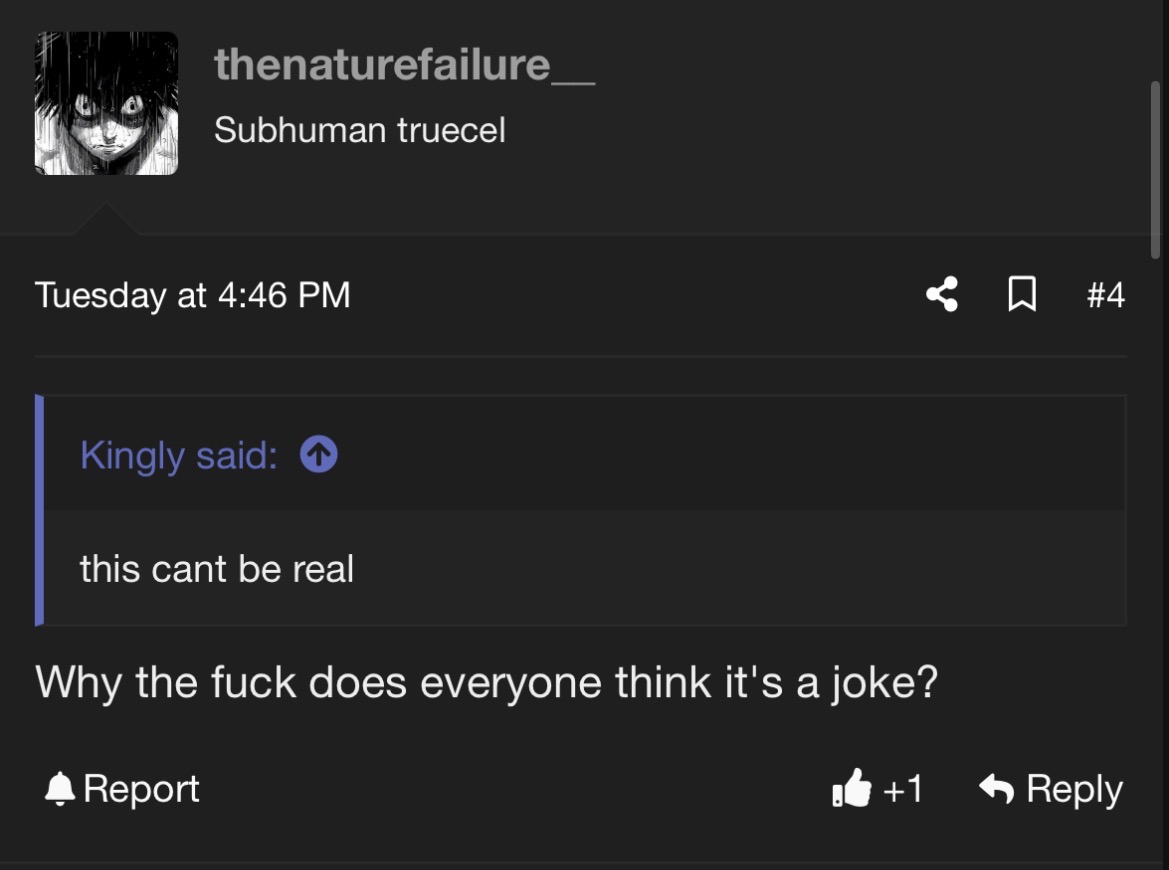
Task: Click the bell icon beside Report
Action: pos(60,789)
